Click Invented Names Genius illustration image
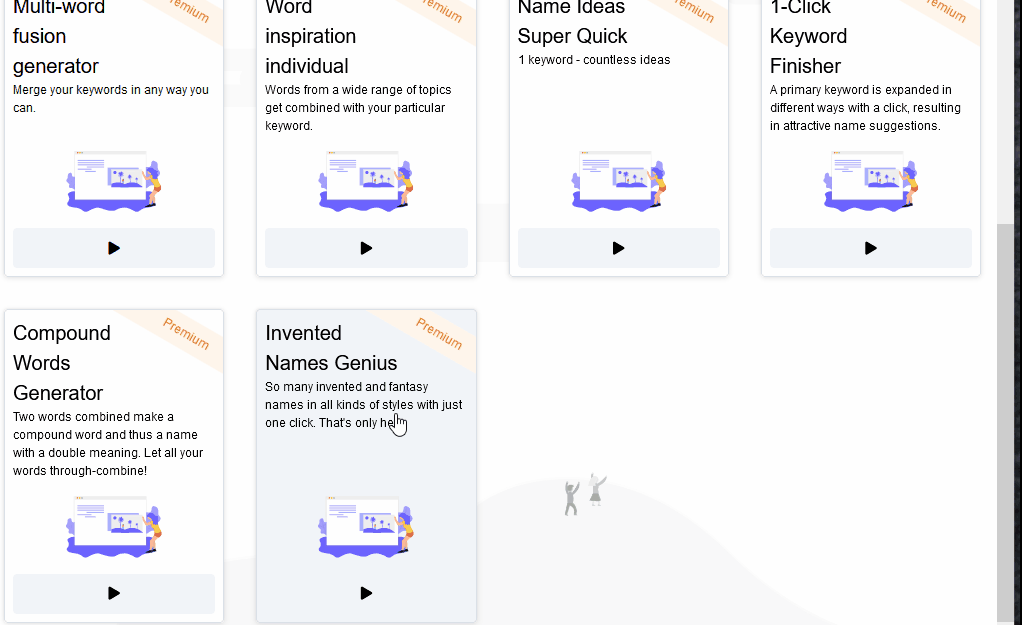This screenshot has width=1022, height=625. click(366, 526)
